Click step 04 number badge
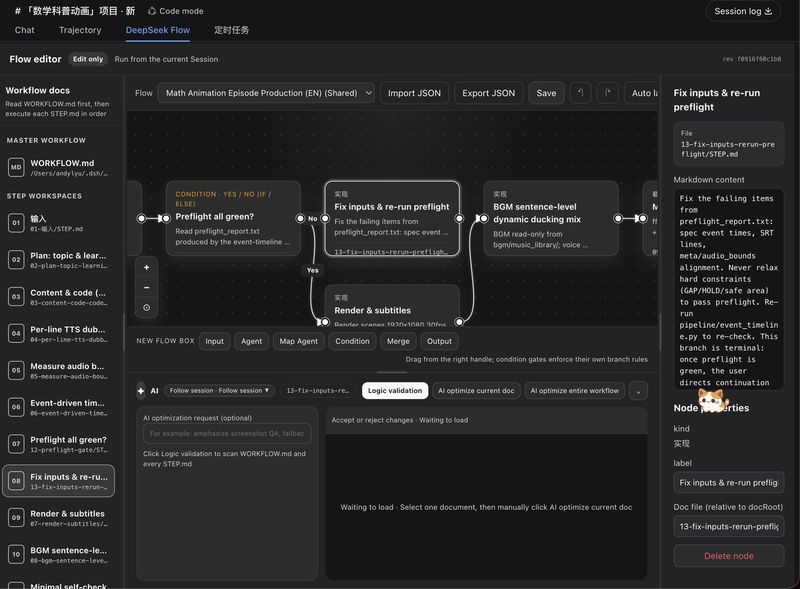This screenshot has width=800, height=589. pyautogui.click(x=16, y=333)
